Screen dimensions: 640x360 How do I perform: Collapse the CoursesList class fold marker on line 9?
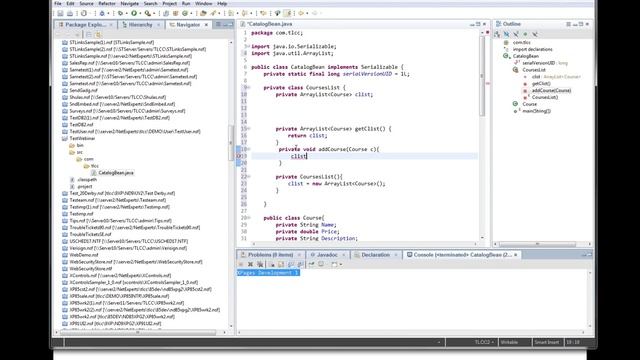pos(249,87)
